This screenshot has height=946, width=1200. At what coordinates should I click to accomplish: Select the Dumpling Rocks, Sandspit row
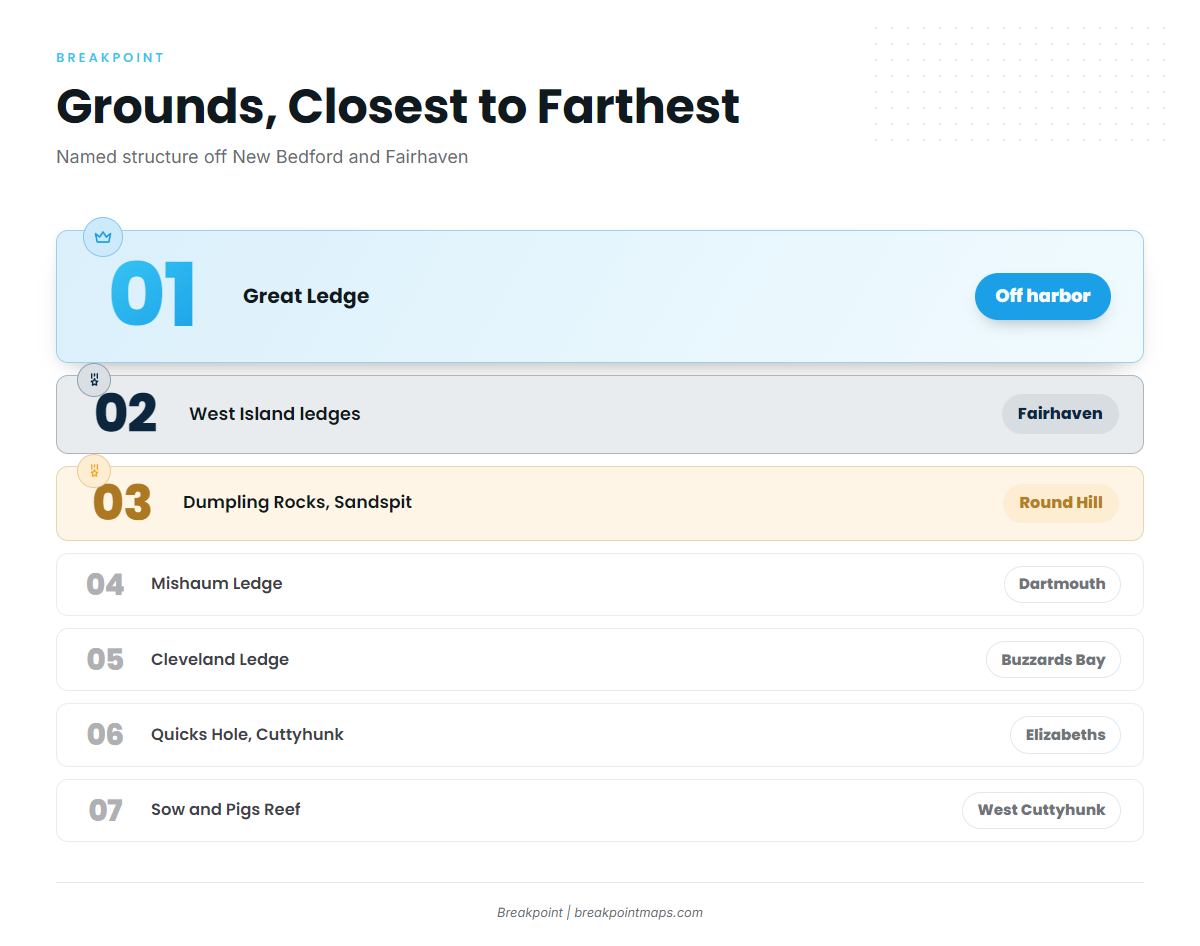pyautogui.click(x=600, y=503)
